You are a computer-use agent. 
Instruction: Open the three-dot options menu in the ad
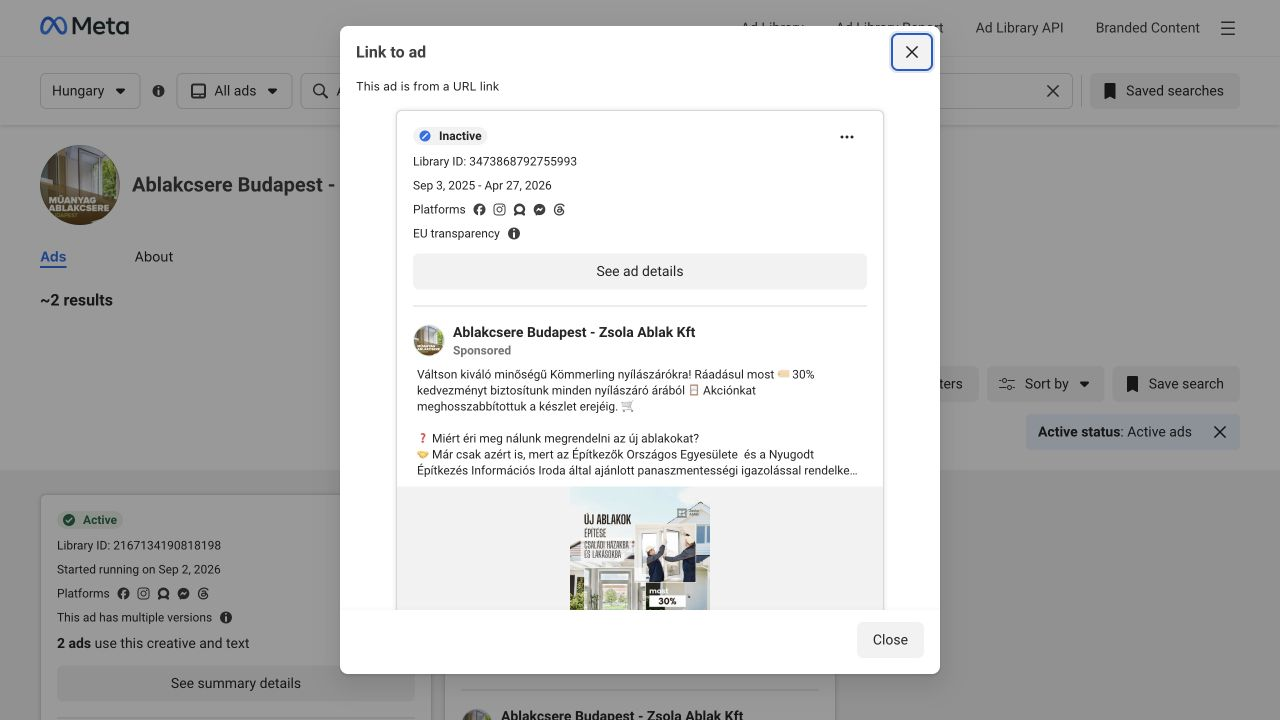[x=847, y=137]
